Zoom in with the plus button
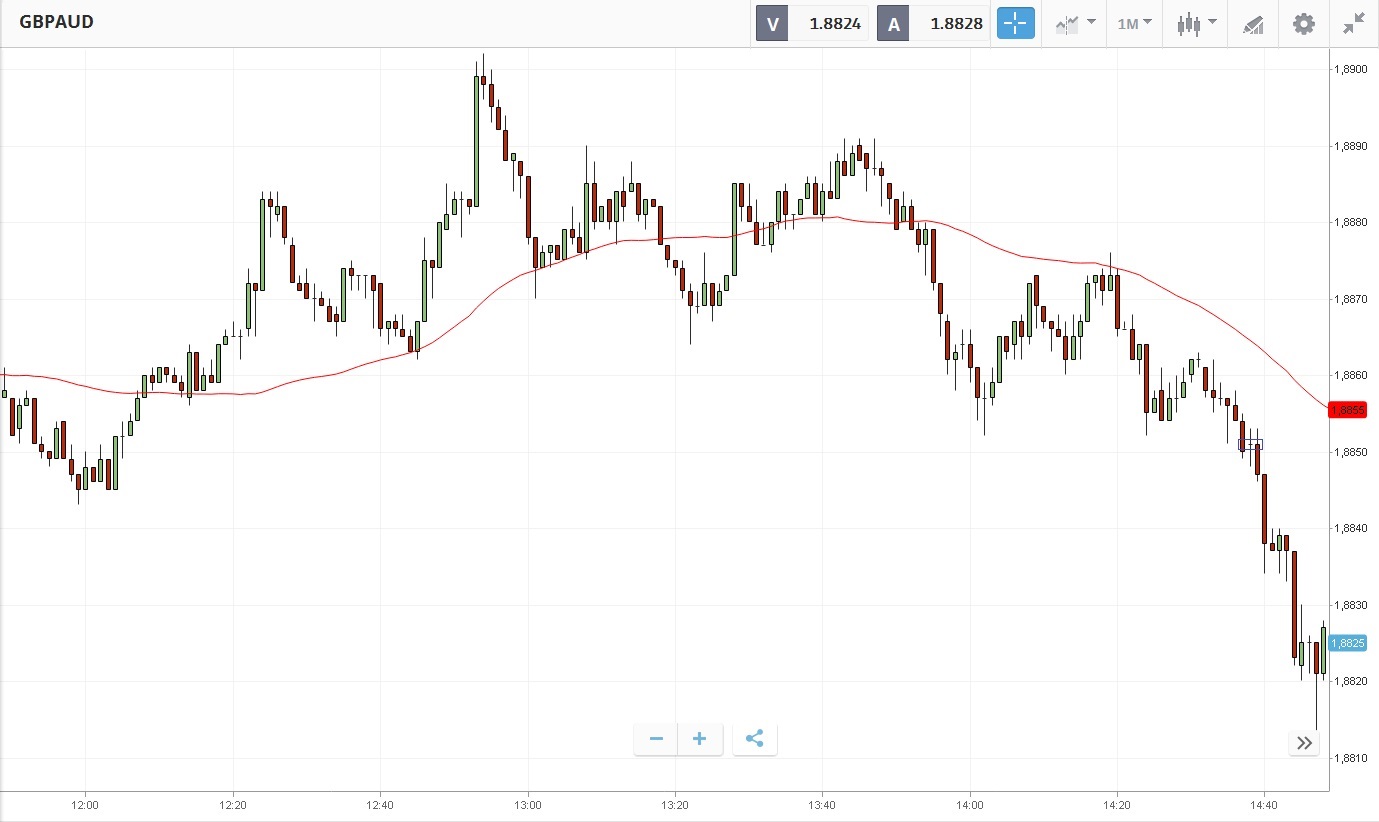 [700, 739]
